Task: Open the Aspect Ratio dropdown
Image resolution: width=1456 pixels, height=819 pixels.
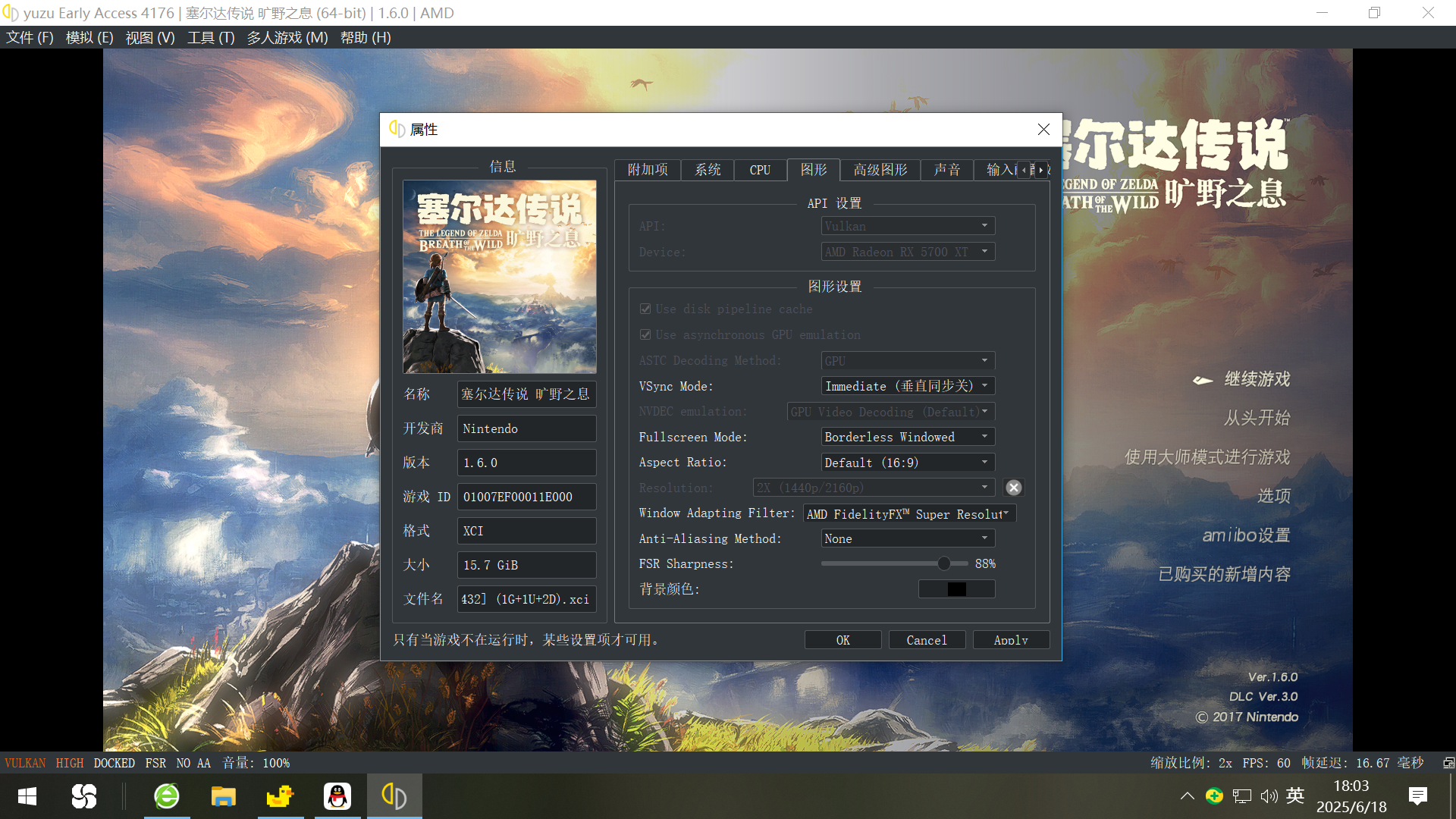Action: click(908, 463)
